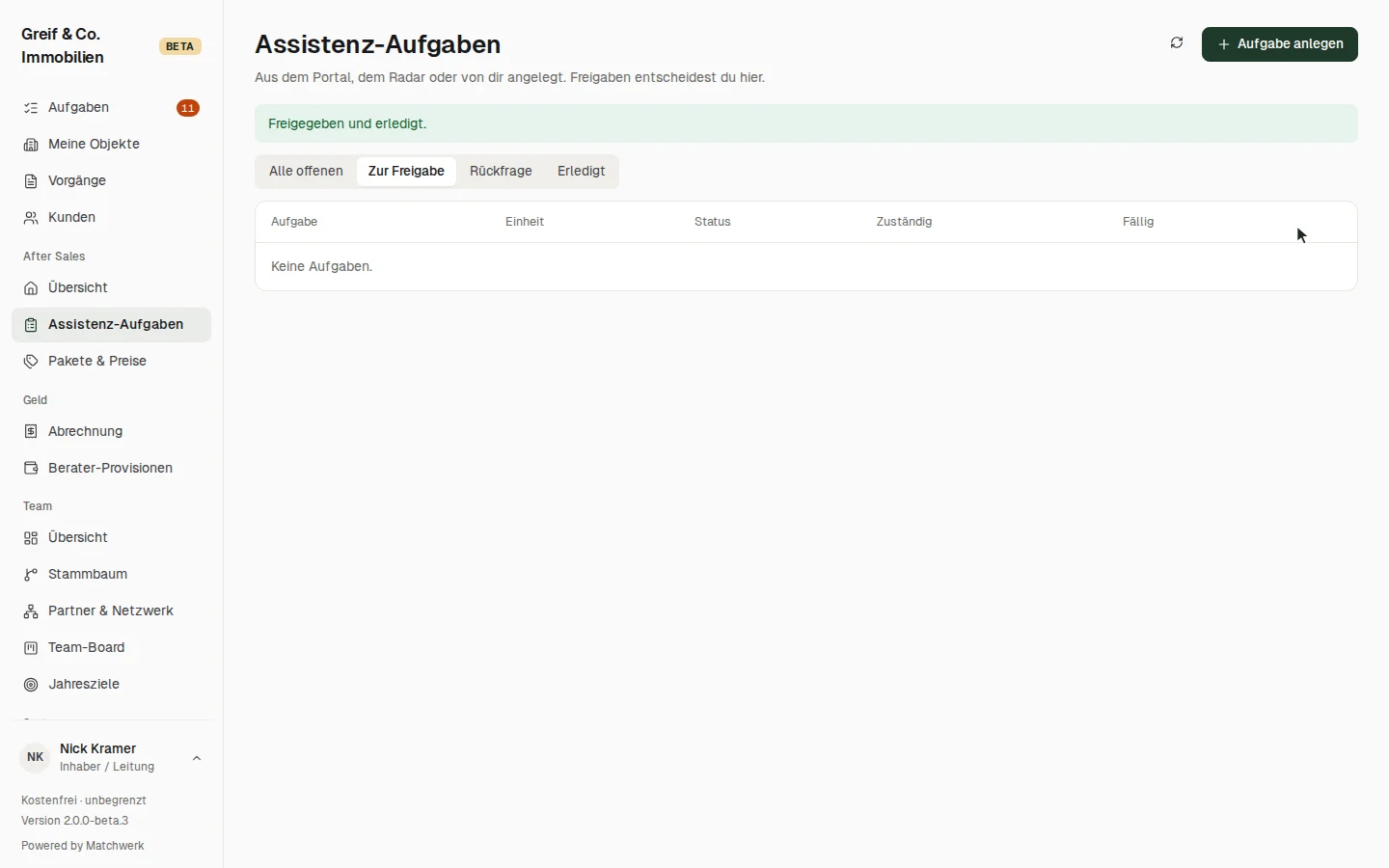Click the Status column header
This screenshot has height=868, width=1389.
pyautogui.click(x=713, y=222)
